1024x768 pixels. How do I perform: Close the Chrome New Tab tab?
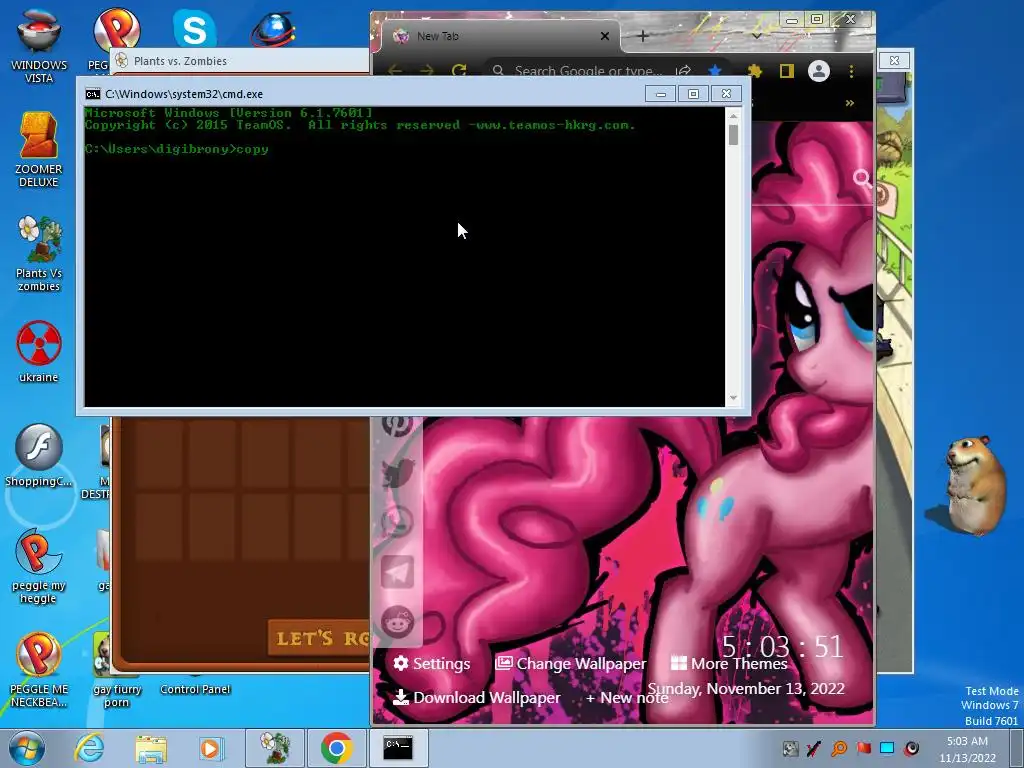[x=605, y=36]
